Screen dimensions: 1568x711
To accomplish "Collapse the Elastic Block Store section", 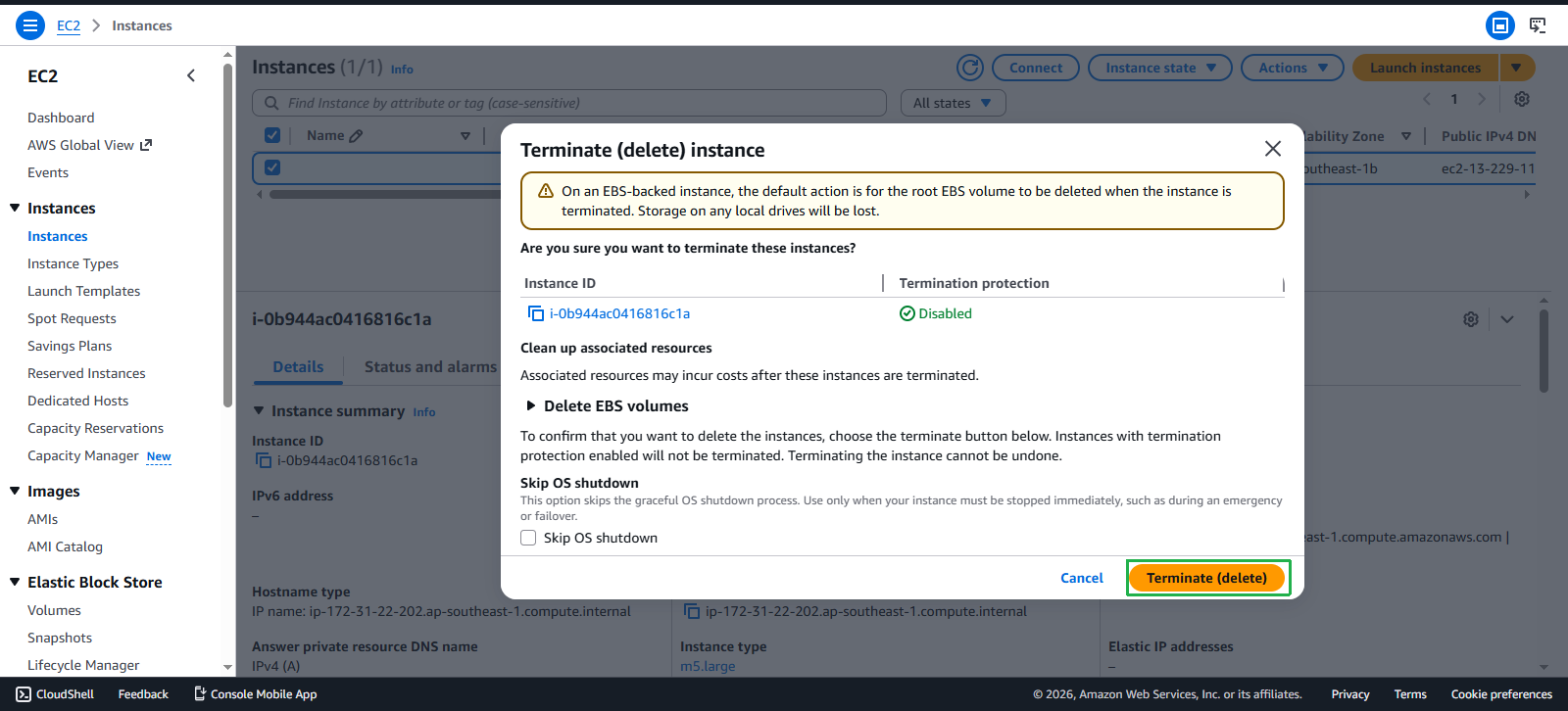I will [15, 582].
